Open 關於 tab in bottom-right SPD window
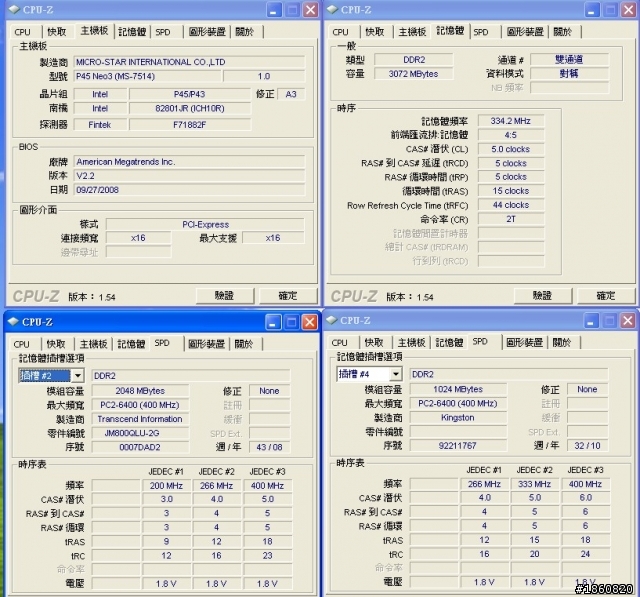Image resolution: width=640 pixels, height=597 pixels. 562,342
